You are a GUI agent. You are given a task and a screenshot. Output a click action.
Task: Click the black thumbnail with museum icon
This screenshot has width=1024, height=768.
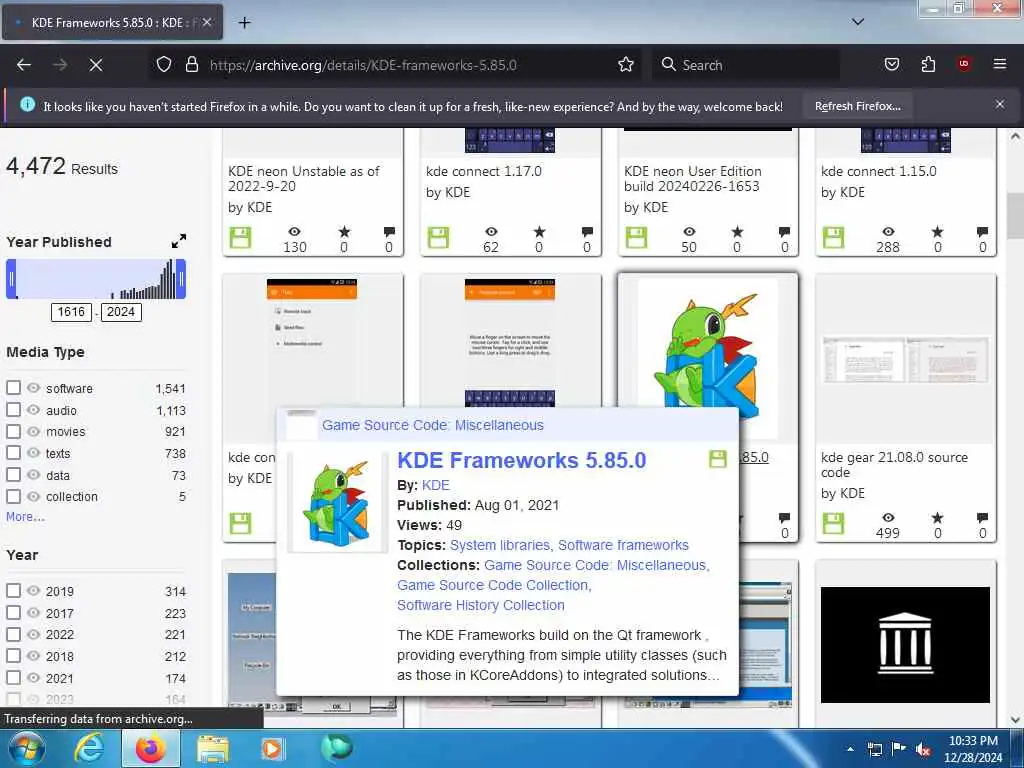click(905, 645)
